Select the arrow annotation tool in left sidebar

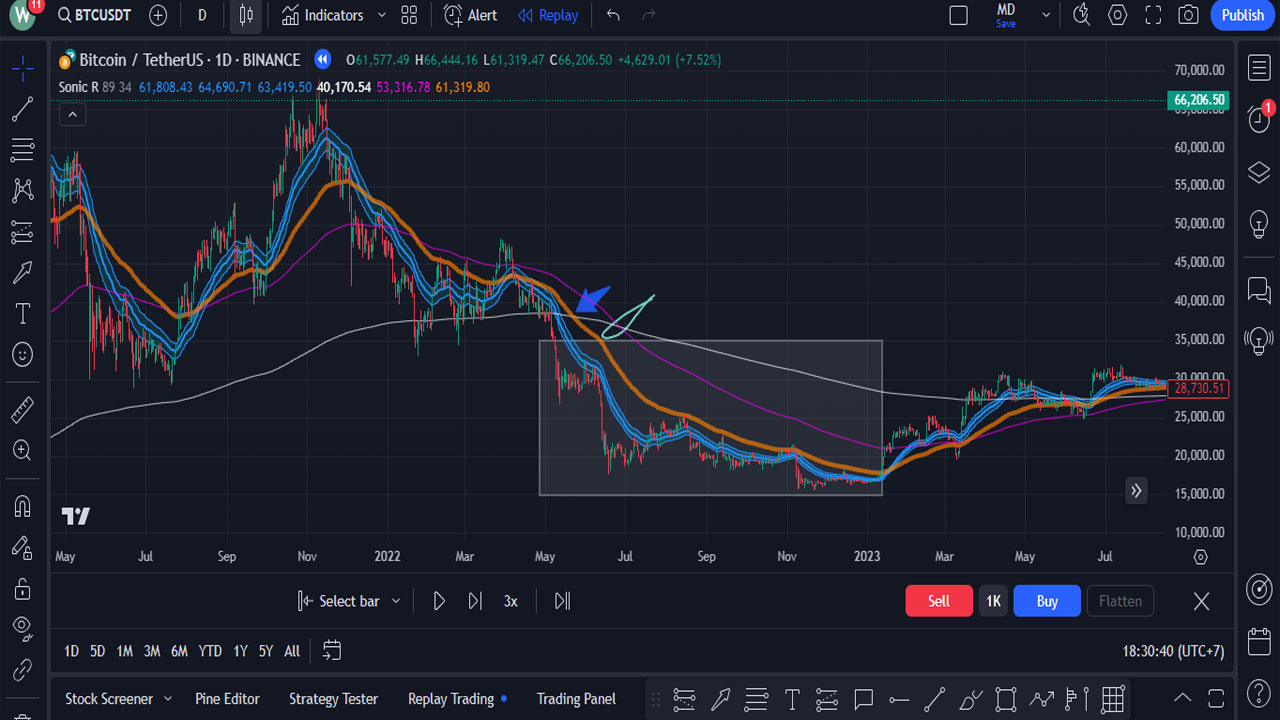click(x=23, y=272)
